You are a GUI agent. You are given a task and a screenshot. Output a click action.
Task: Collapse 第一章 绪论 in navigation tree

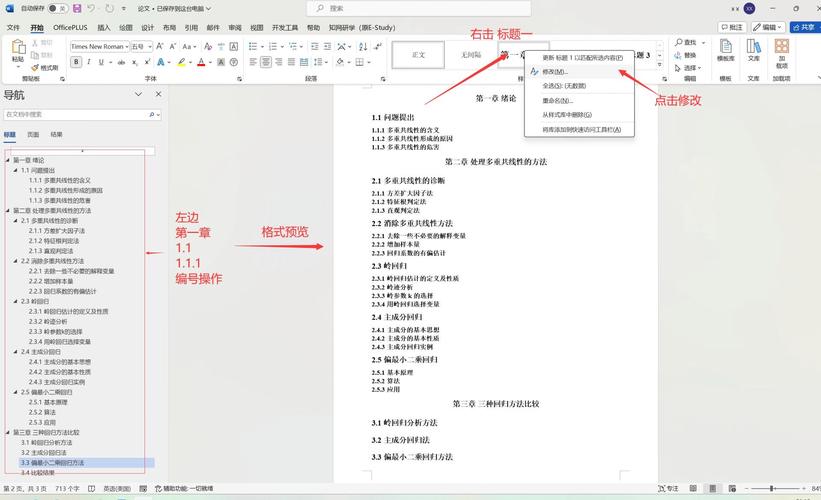click(8, 160)
